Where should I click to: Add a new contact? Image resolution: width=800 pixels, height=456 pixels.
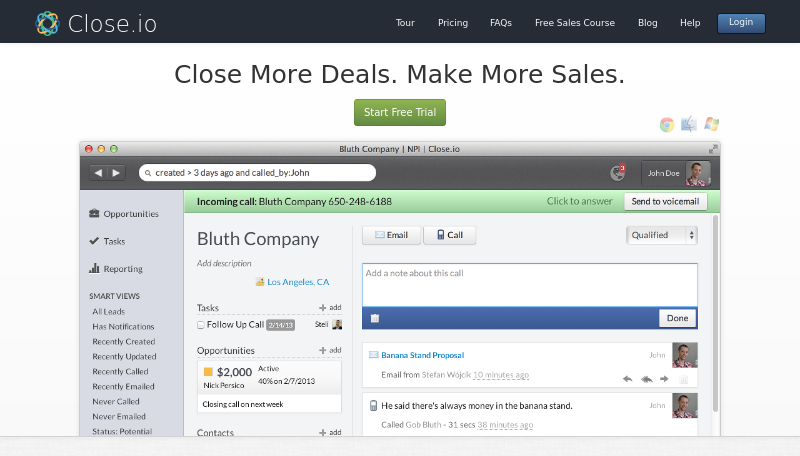(330, 433)
